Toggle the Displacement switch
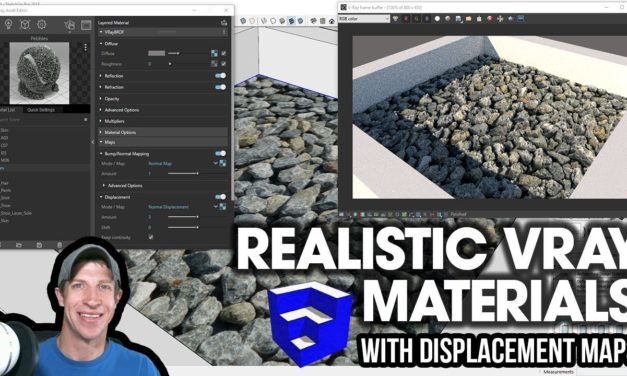This screenshot has height=376, width=627. 220,196
